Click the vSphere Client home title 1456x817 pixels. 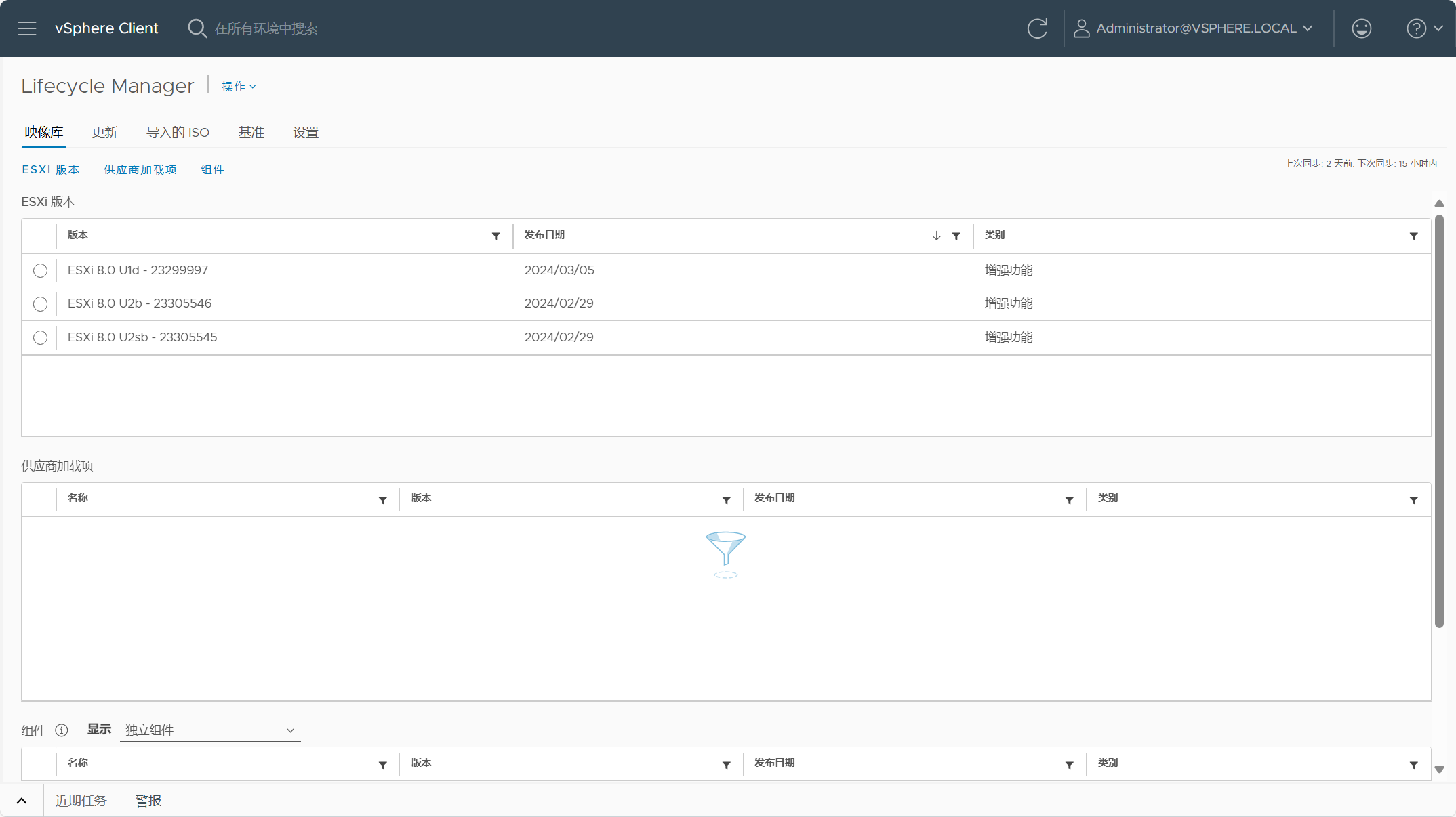pos(106,28)
